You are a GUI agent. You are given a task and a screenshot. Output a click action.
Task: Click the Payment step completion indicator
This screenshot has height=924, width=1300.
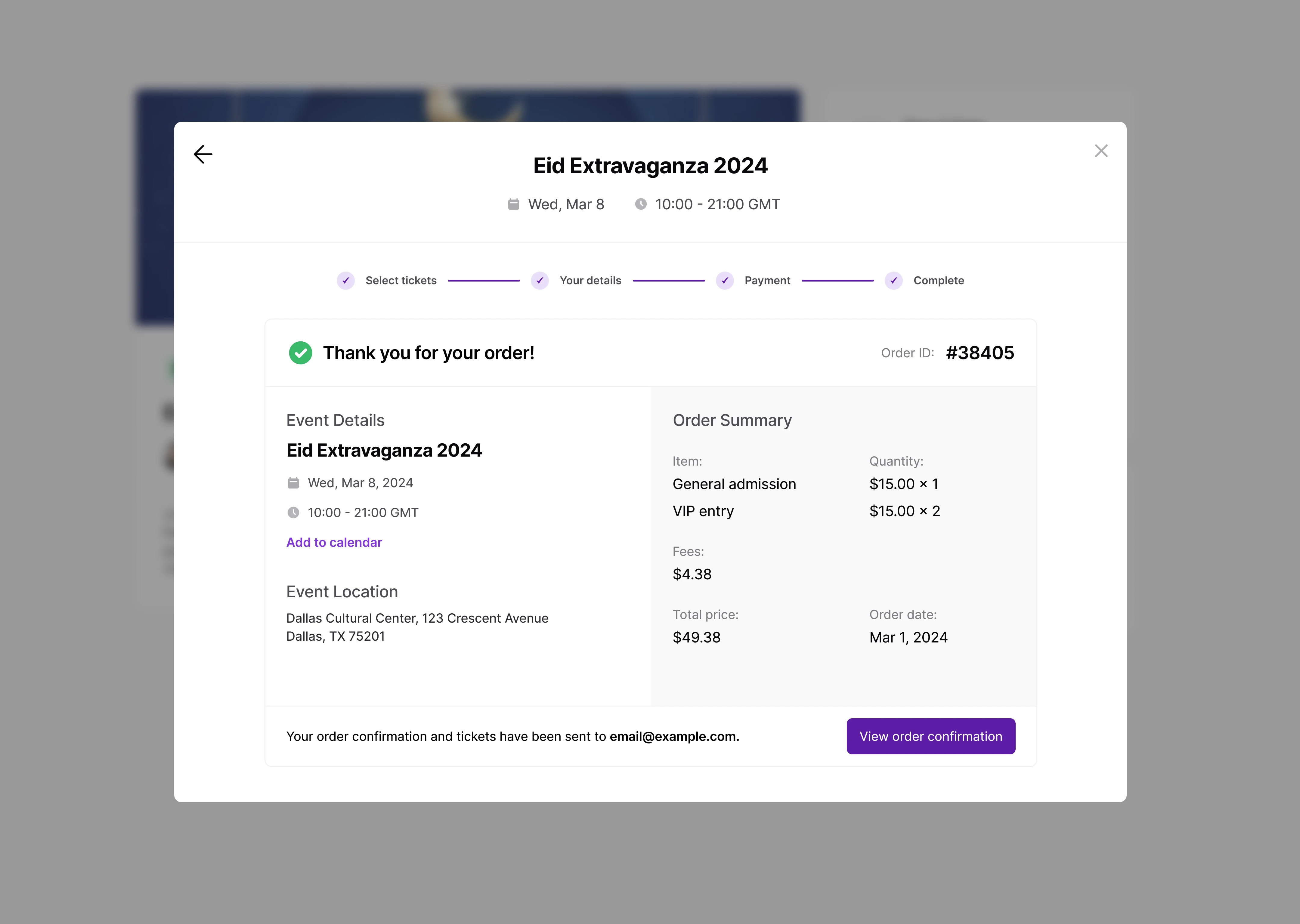[x=725, y=281]
